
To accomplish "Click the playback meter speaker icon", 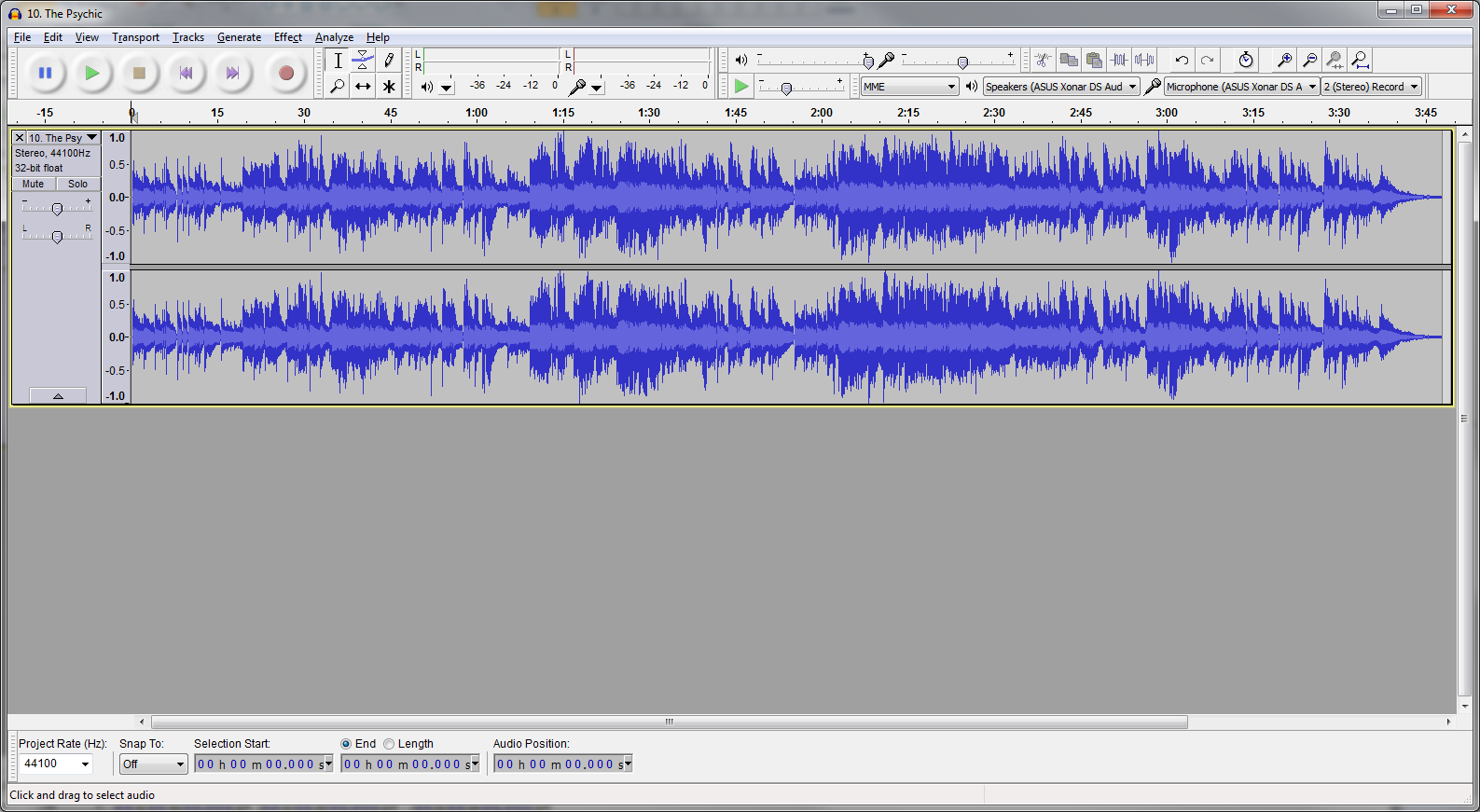I will tap(426, 87).
